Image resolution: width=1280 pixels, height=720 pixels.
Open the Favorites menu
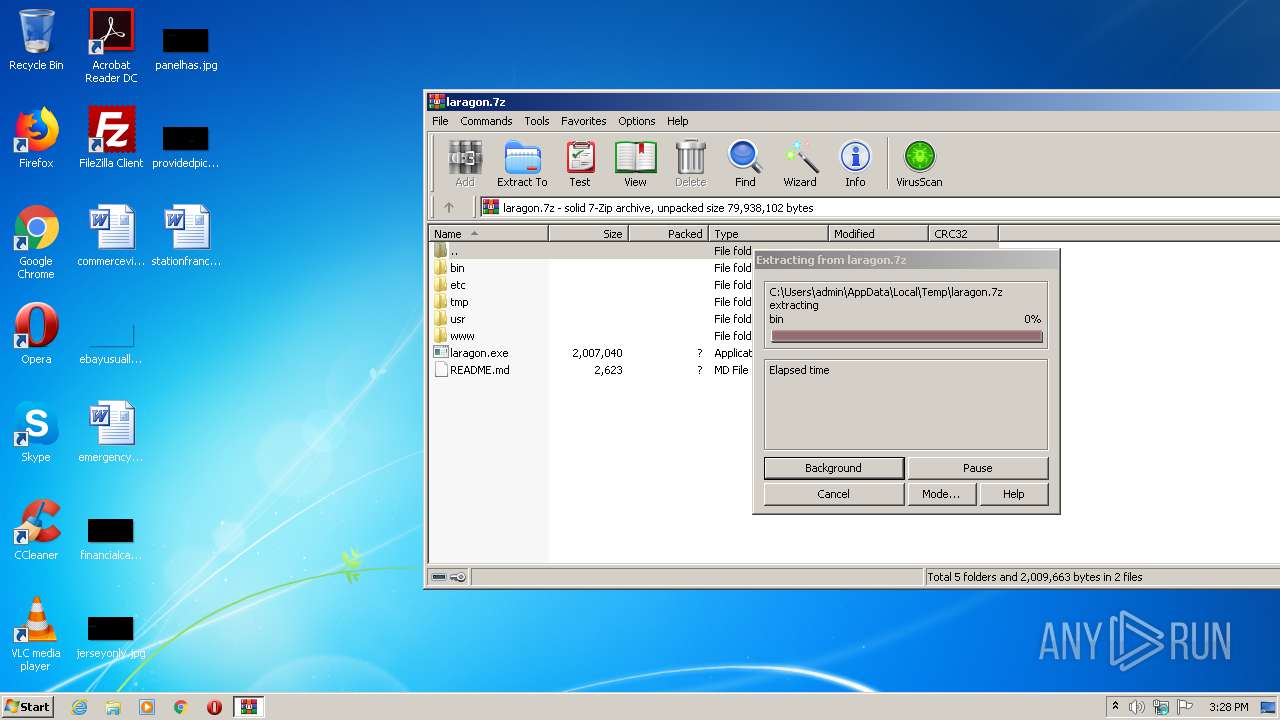click(583, 121)
